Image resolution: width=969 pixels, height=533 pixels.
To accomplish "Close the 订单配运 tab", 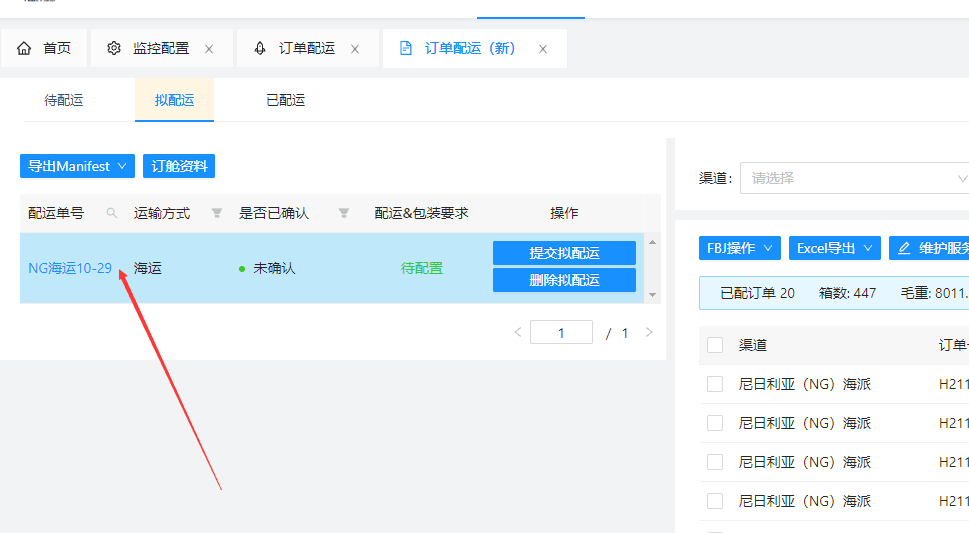I will click(x=355, y=48).
